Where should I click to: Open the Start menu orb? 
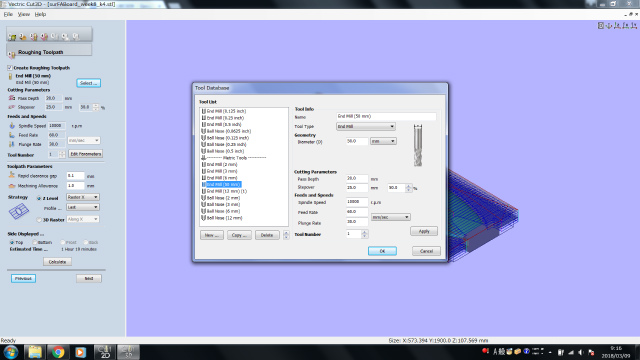(11, 352)
